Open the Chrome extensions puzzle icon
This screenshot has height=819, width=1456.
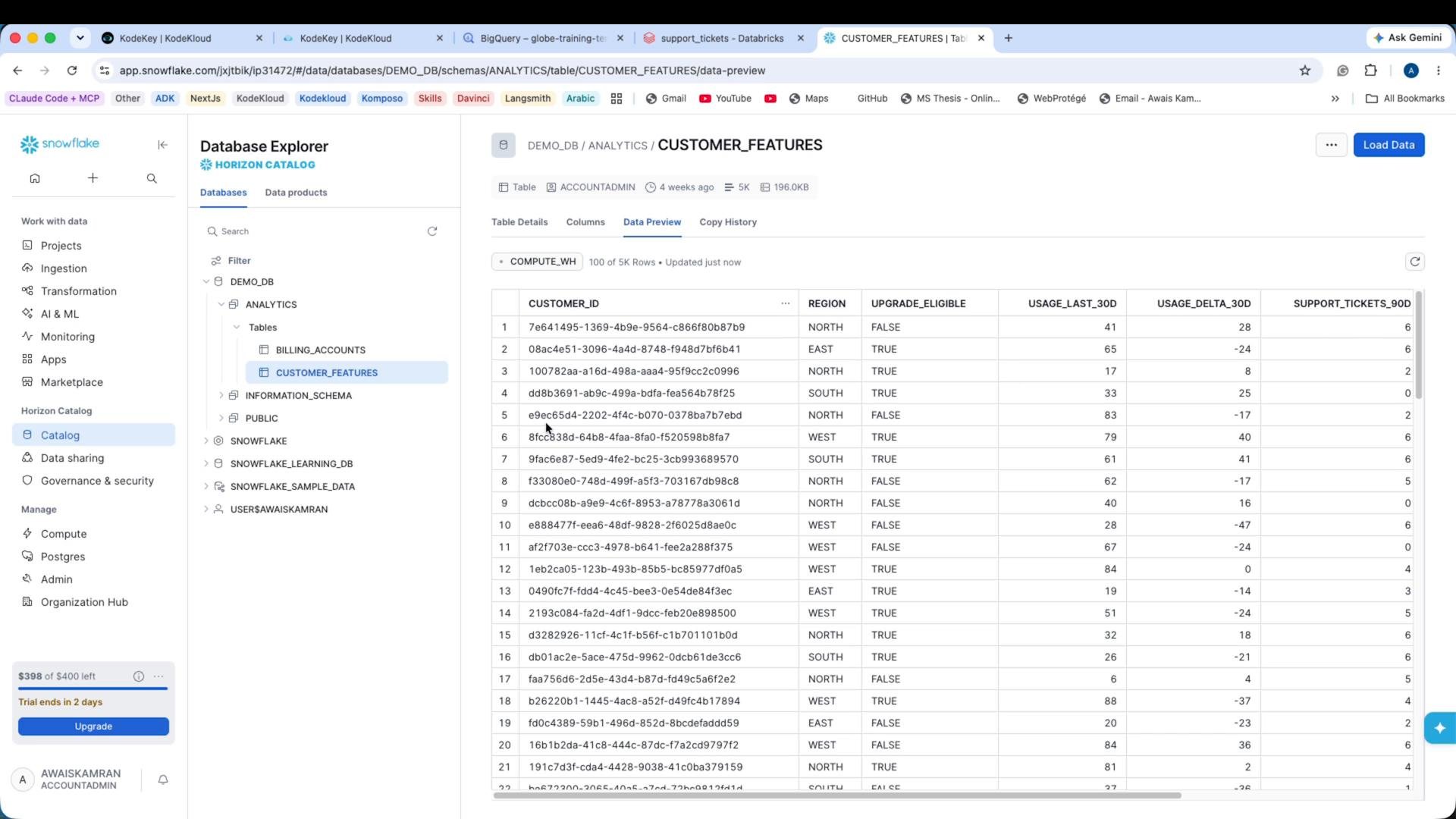1370,71
